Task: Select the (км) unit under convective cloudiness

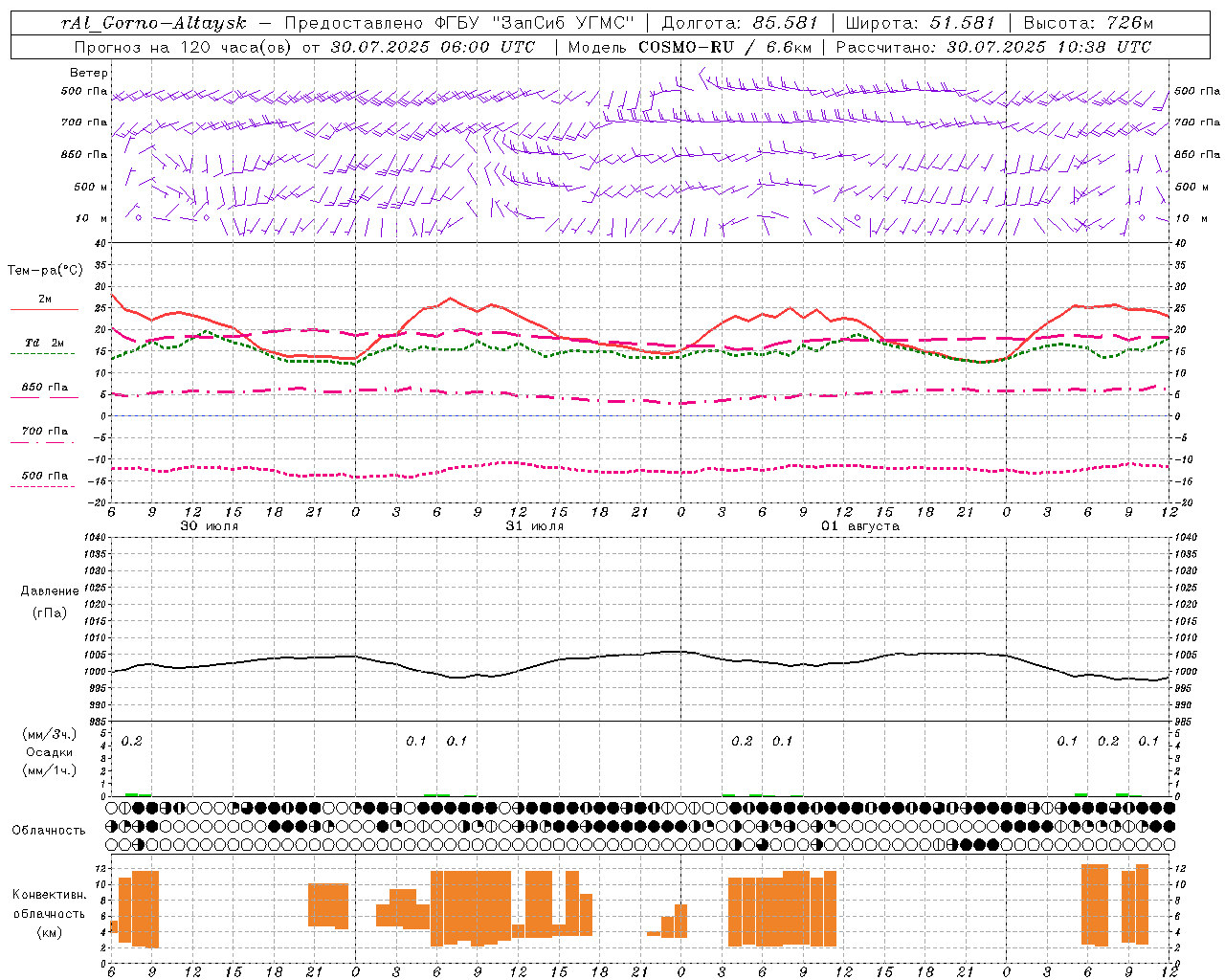Action: (x=50, y=932)
